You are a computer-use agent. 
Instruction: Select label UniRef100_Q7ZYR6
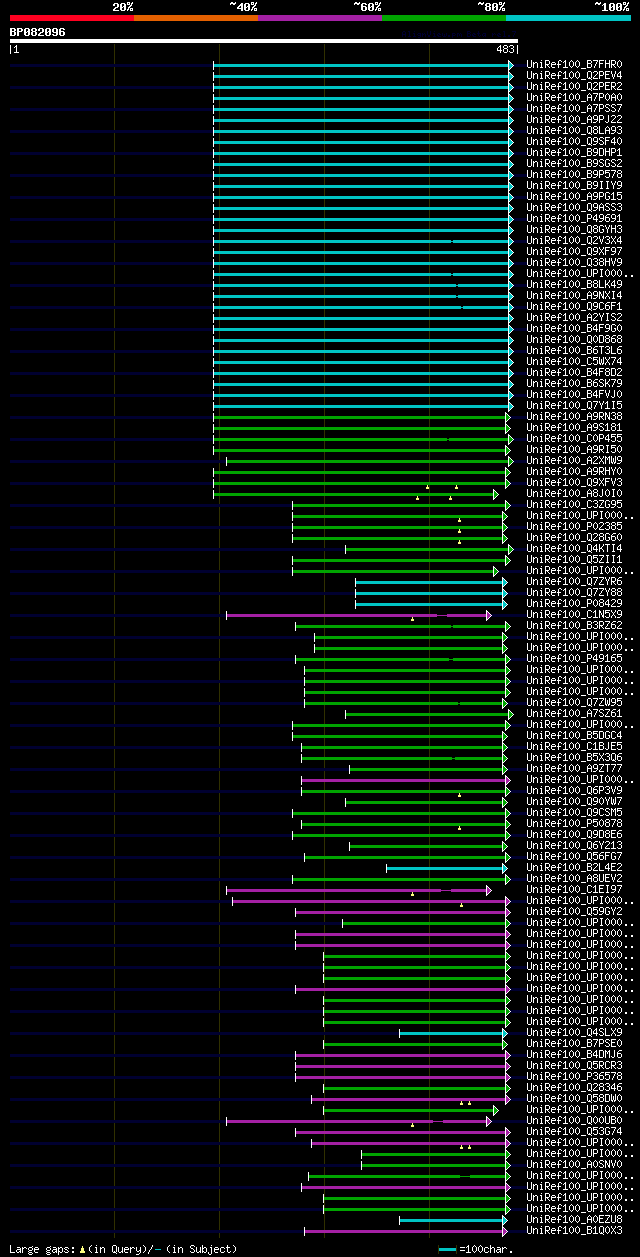coord(574,581)
